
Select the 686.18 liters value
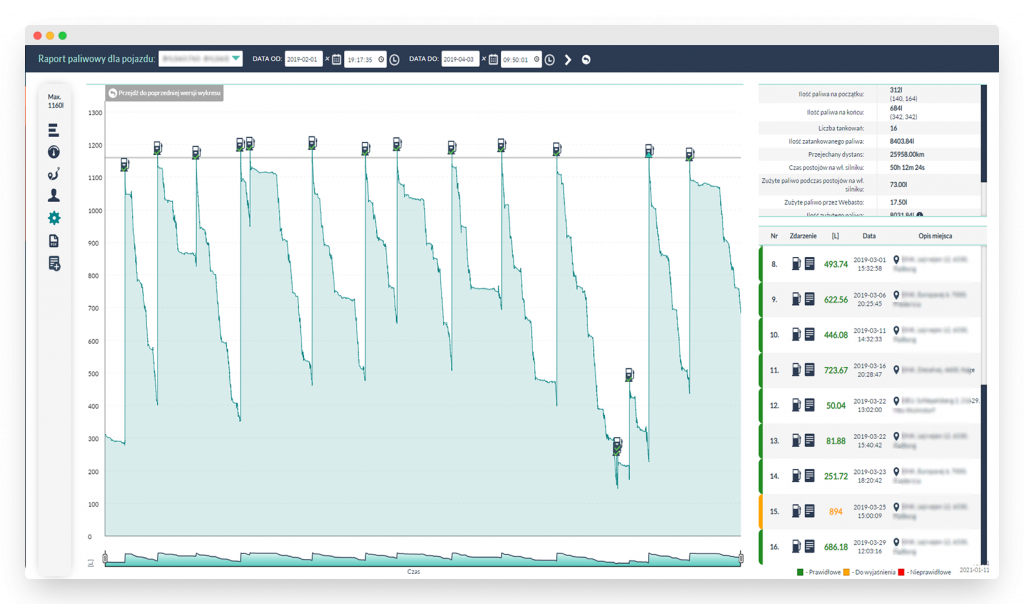click(x=835, y=547)
